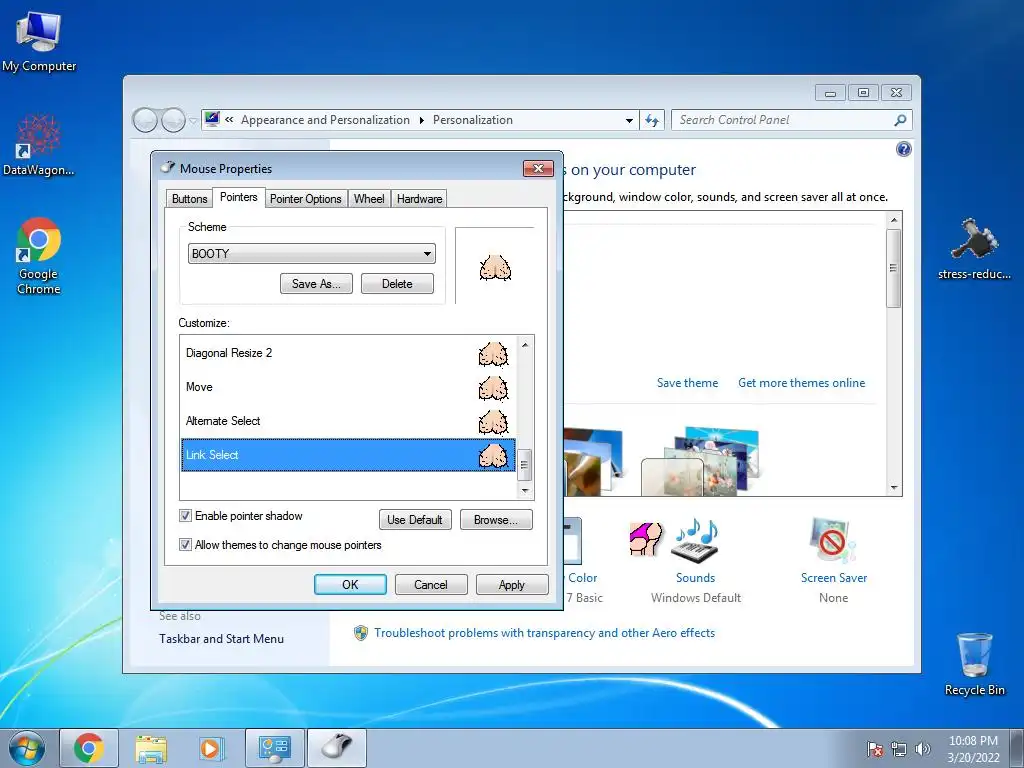Click the Forward navigation arrow in Control Panel
This screenshot has height=768, width=1024.
173,120
